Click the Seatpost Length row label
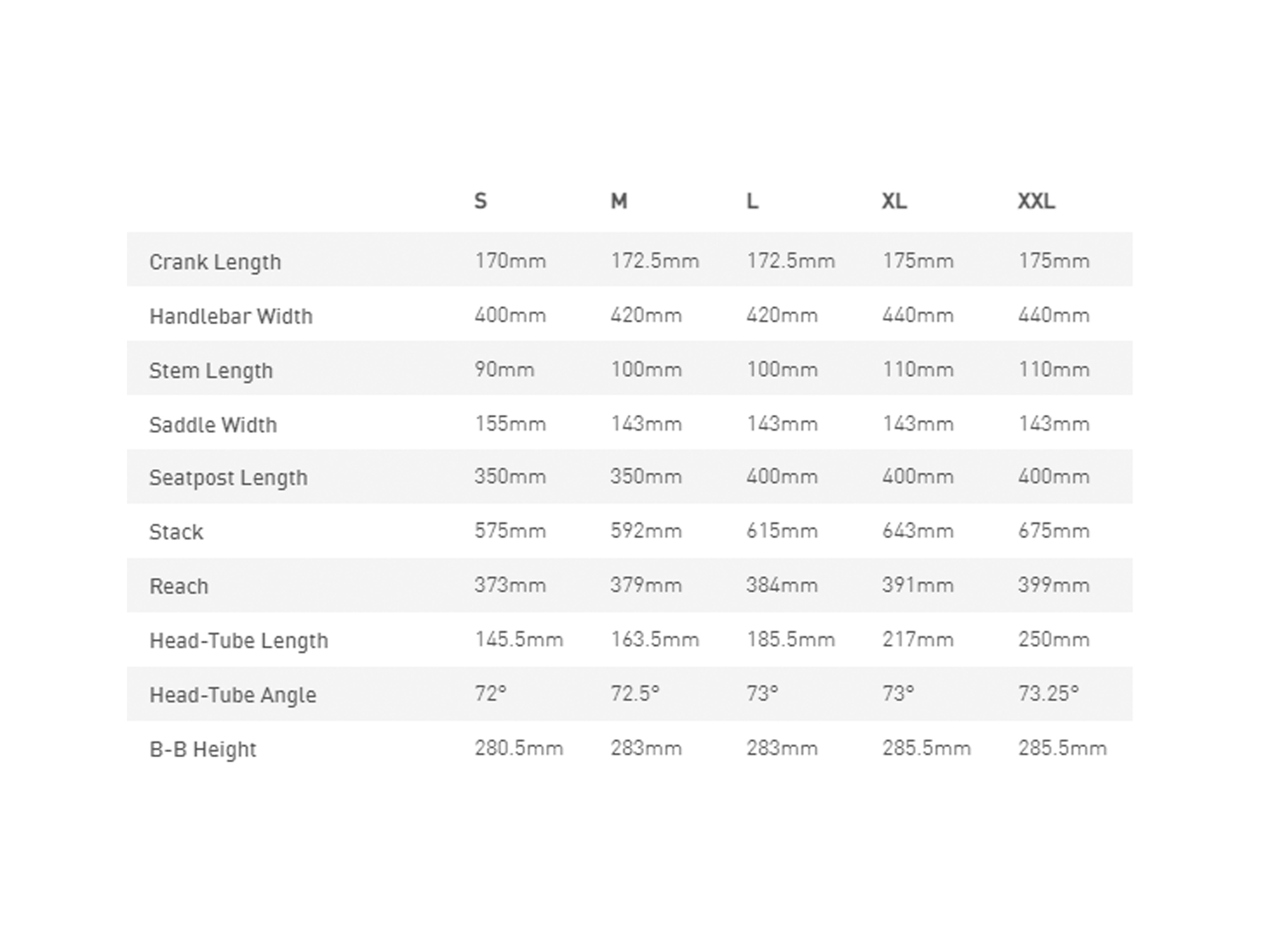 228,478
